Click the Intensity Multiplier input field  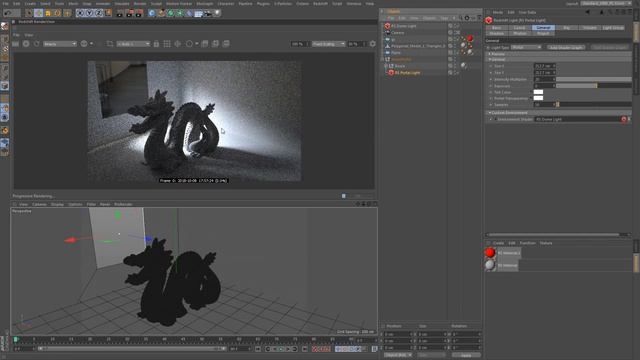544,79
